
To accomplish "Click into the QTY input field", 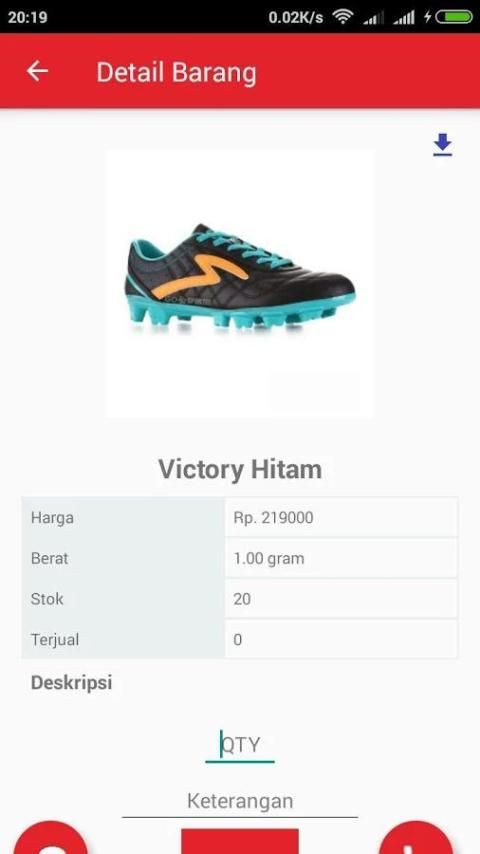I will [x=240, y=745].
